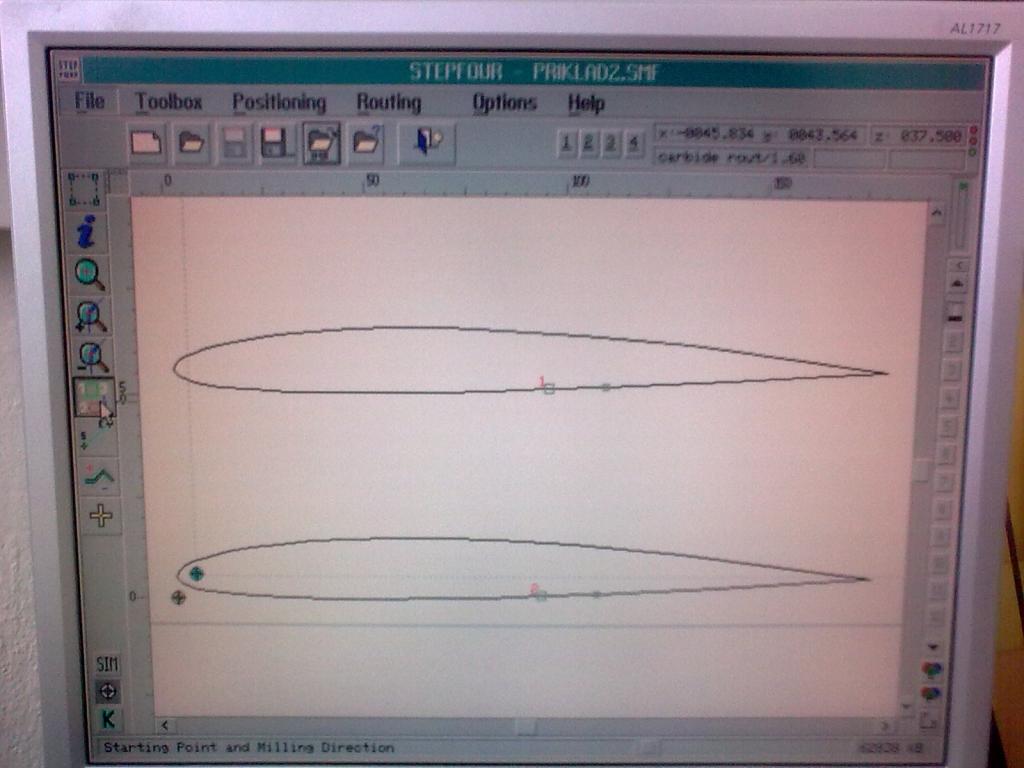Open the Positioning menu

[x=279, y=102]
